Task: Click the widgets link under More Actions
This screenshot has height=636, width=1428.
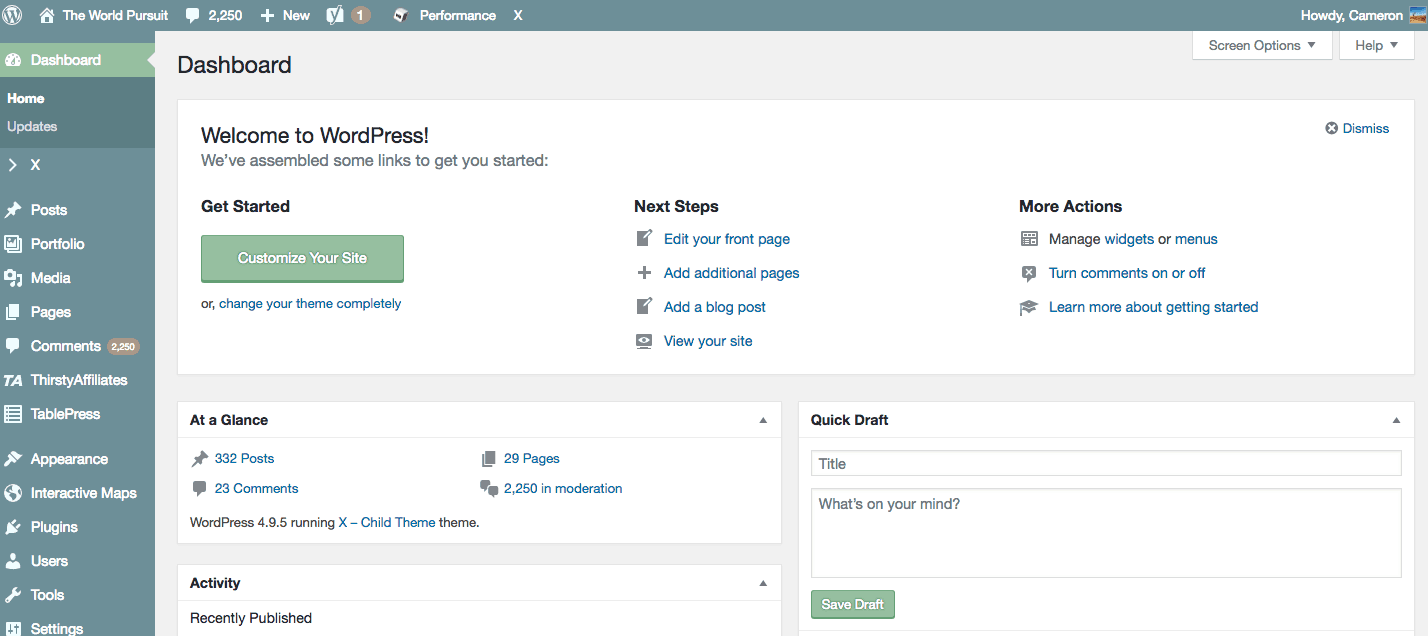Action: tap(1129, 239)
